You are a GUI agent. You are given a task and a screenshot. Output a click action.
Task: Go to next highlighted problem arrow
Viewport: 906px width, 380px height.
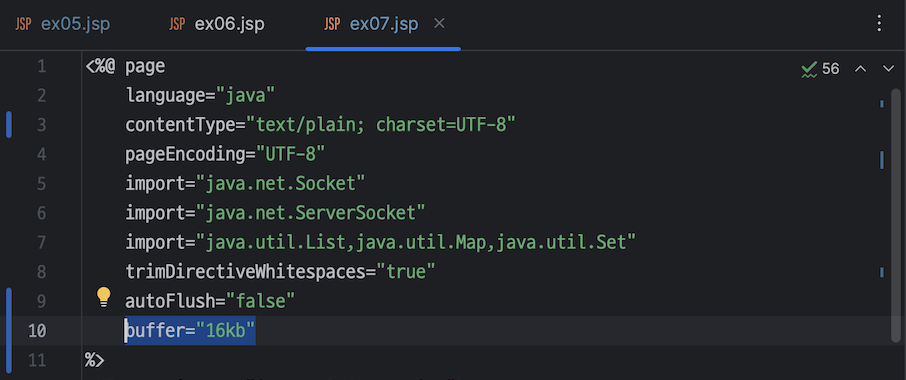click(889, 69)
